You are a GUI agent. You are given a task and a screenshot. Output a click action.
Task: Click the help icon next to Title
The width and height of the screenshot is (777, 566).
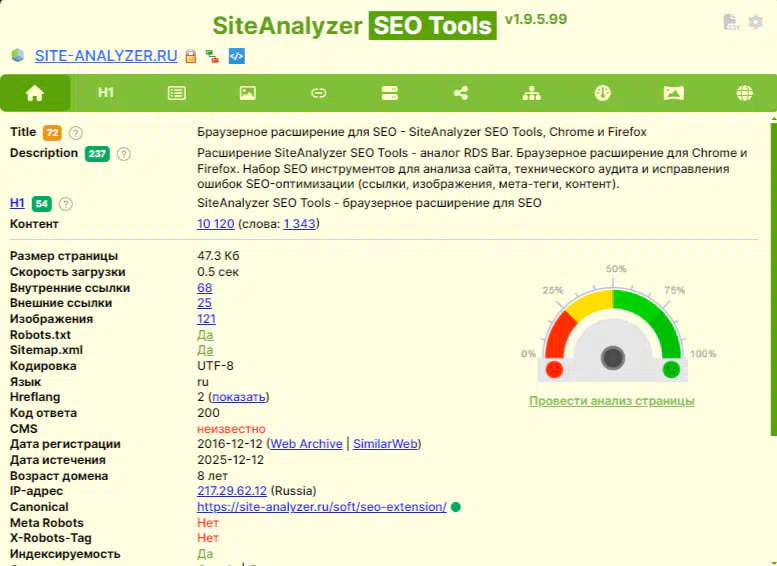76,133
